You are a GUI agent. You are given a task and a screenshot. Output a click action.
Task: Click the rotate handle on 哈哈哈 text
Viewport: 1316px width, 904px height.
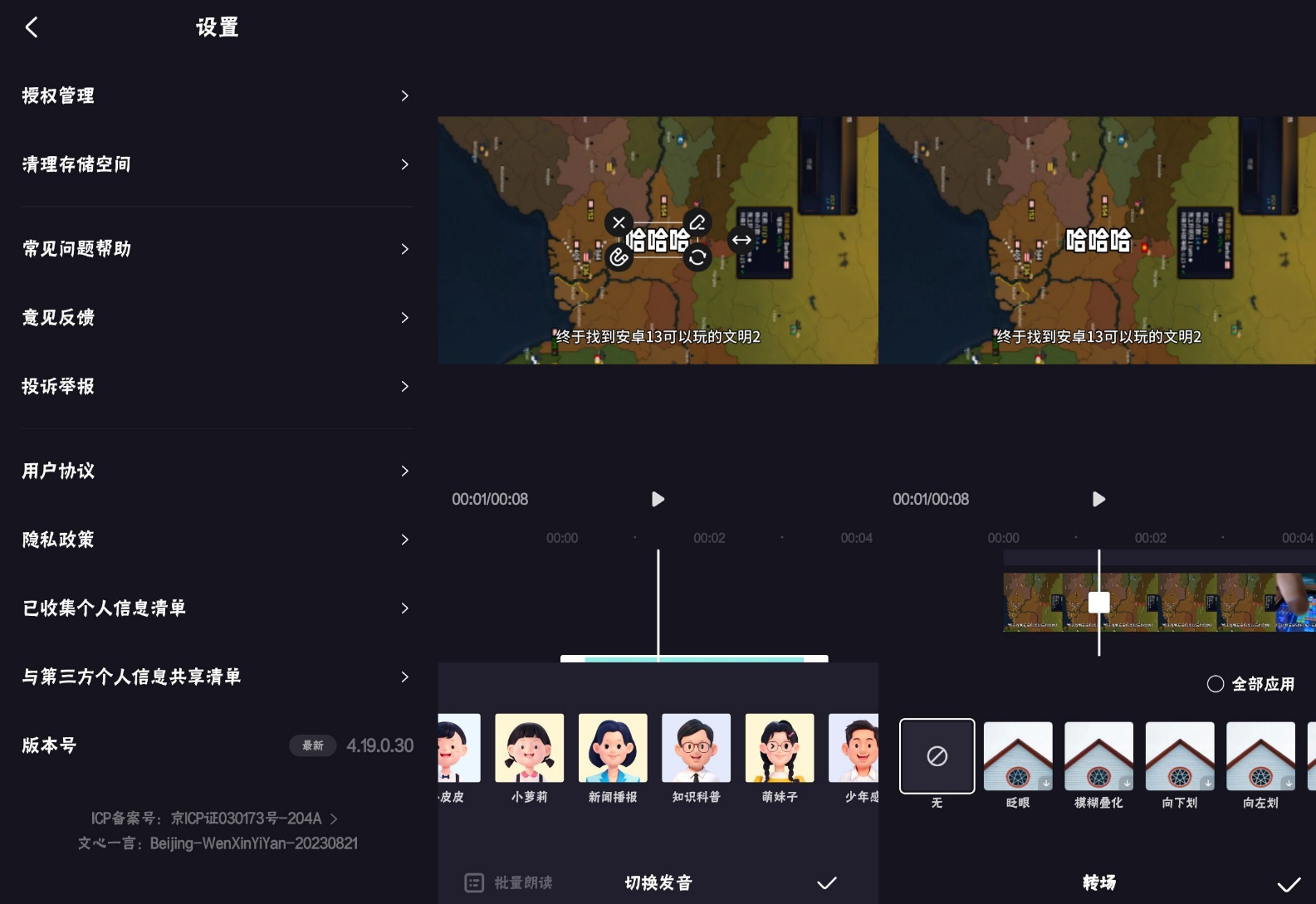pyautogui.click(x=697, y=257)
